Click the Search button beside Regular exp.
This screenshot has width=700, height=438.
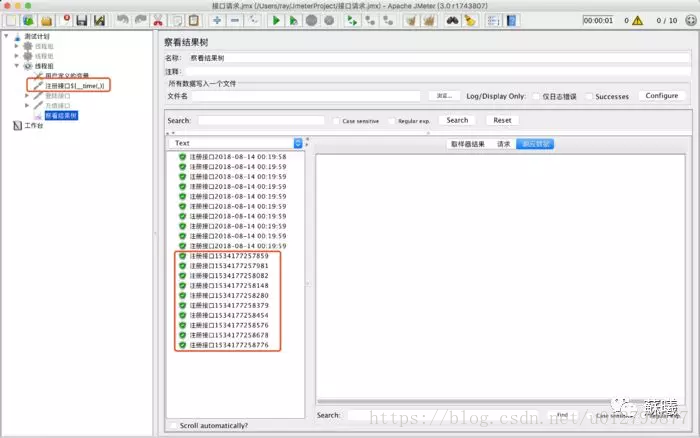click(457, 120)
